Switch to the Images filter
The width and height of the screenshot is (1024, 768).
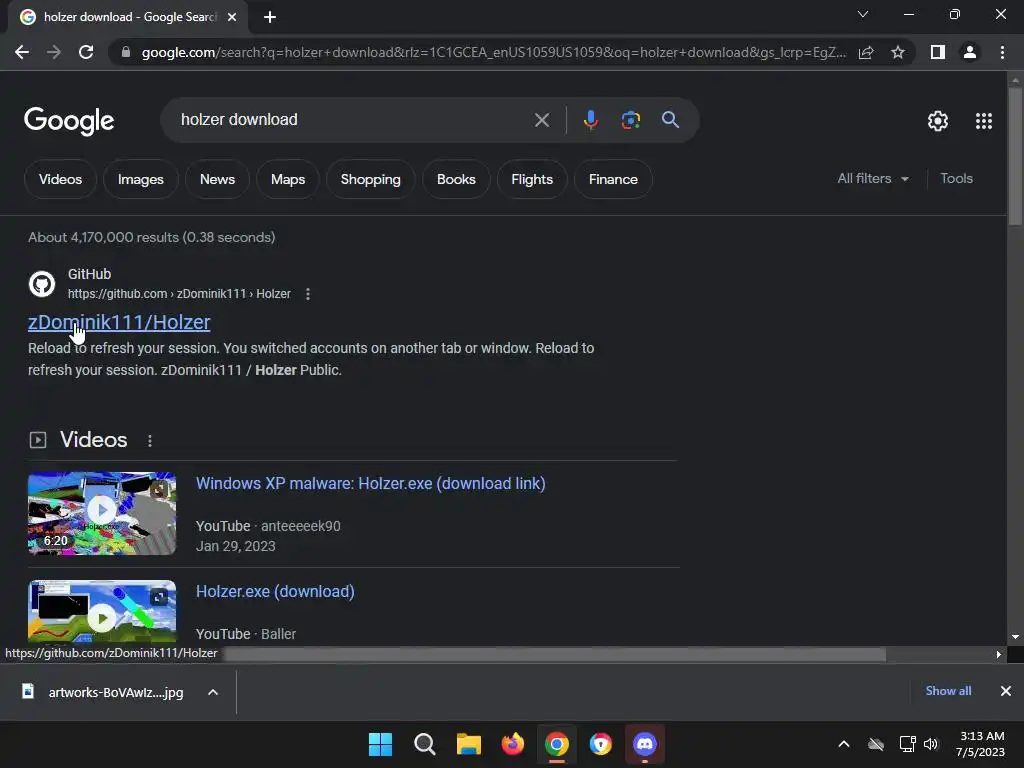click(140, 179)
